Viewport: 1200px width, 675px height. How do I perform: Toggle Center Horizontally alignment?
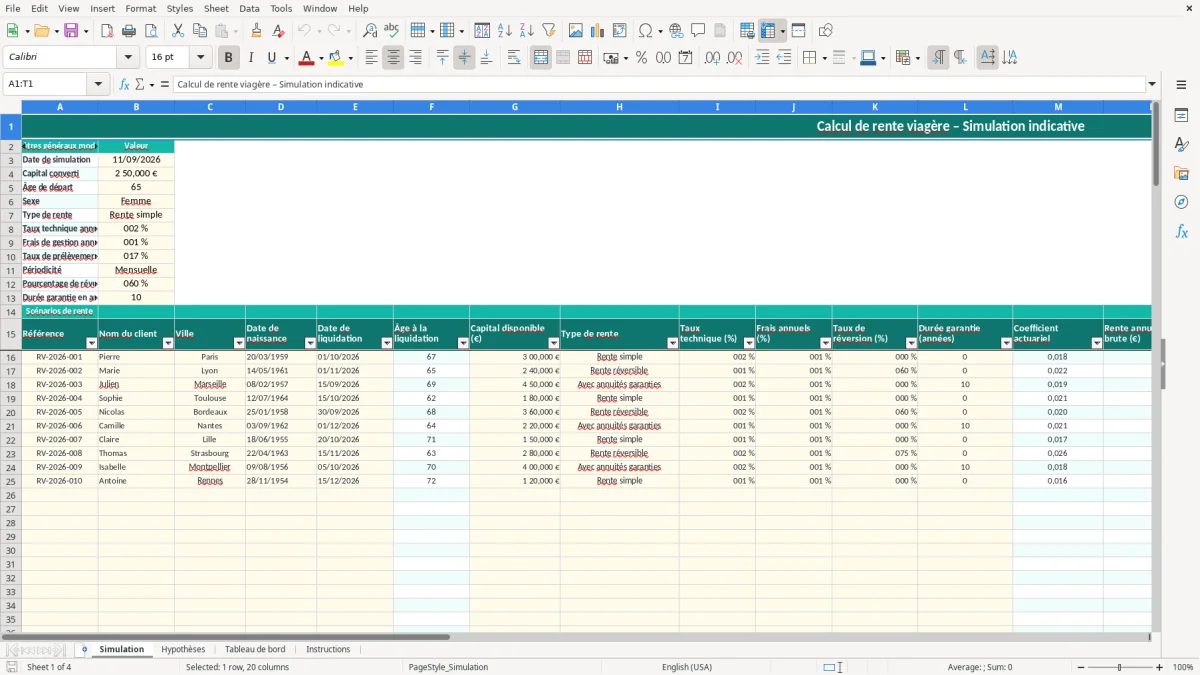(394, 58)
